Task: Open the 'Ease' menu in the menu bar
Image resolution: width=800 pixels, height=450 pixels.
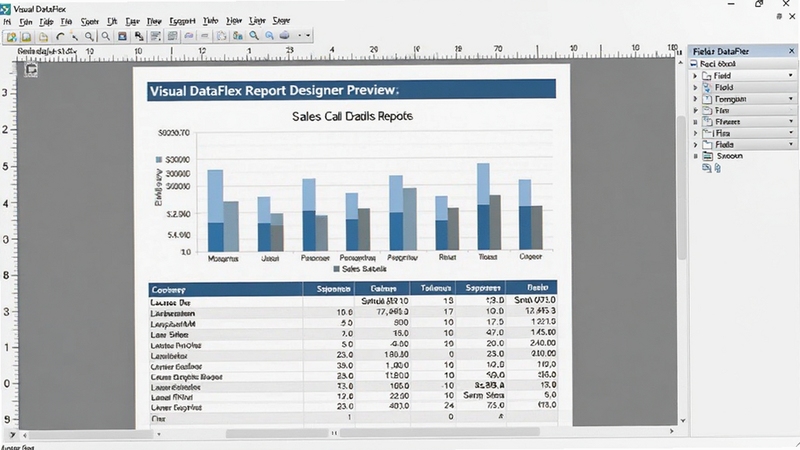Action: [132, 21]
